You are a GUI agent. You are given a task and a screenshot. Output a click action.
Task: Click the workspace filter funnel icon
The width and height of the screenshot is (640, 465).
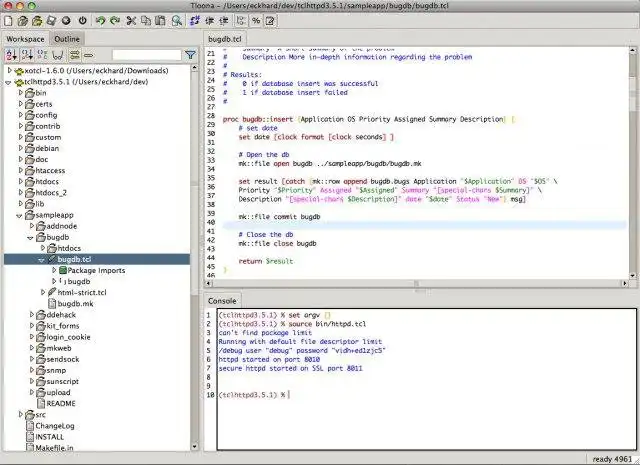coord(190,55)
